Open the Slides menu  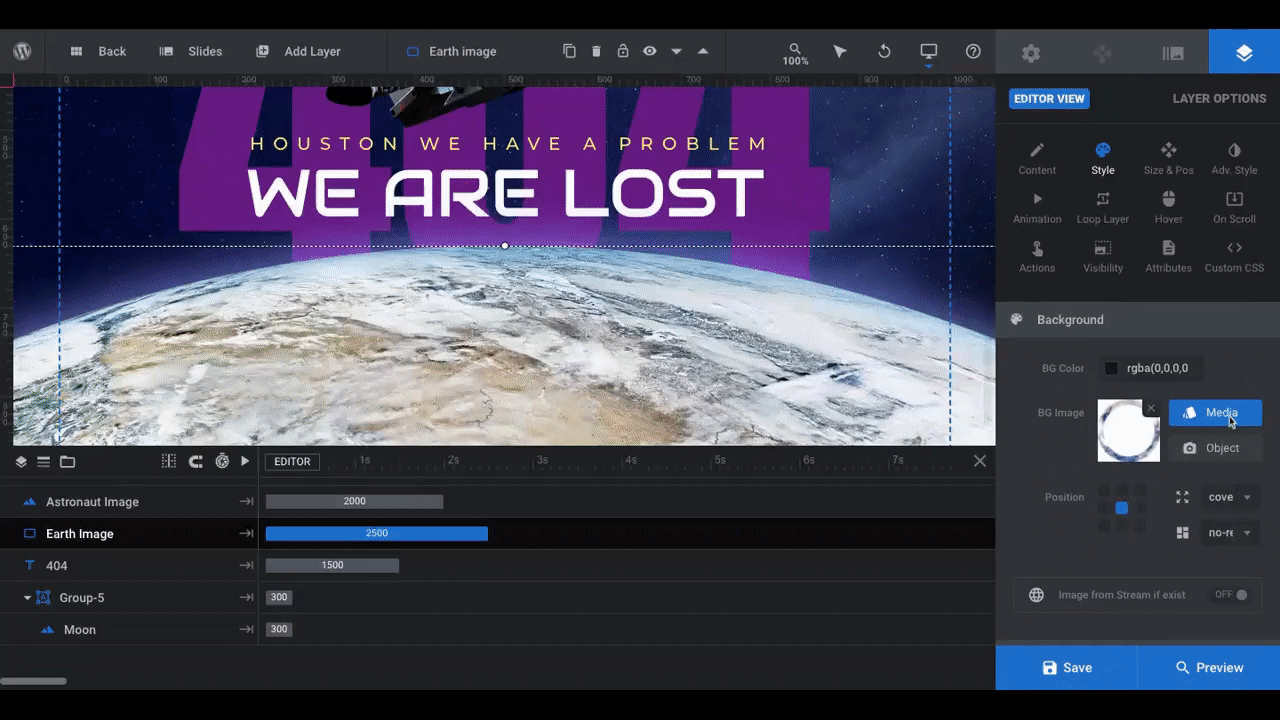click(191, 51)
